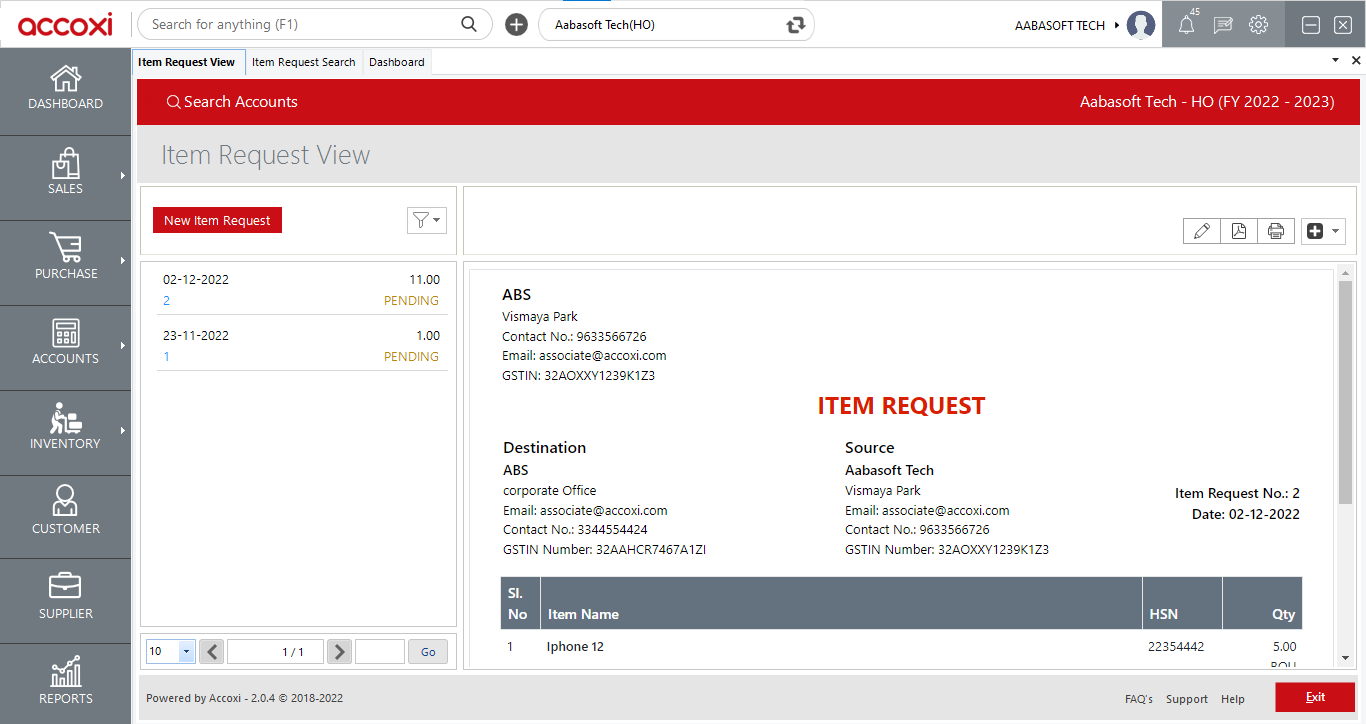Select the 02-12-2022 item request row

301,290
